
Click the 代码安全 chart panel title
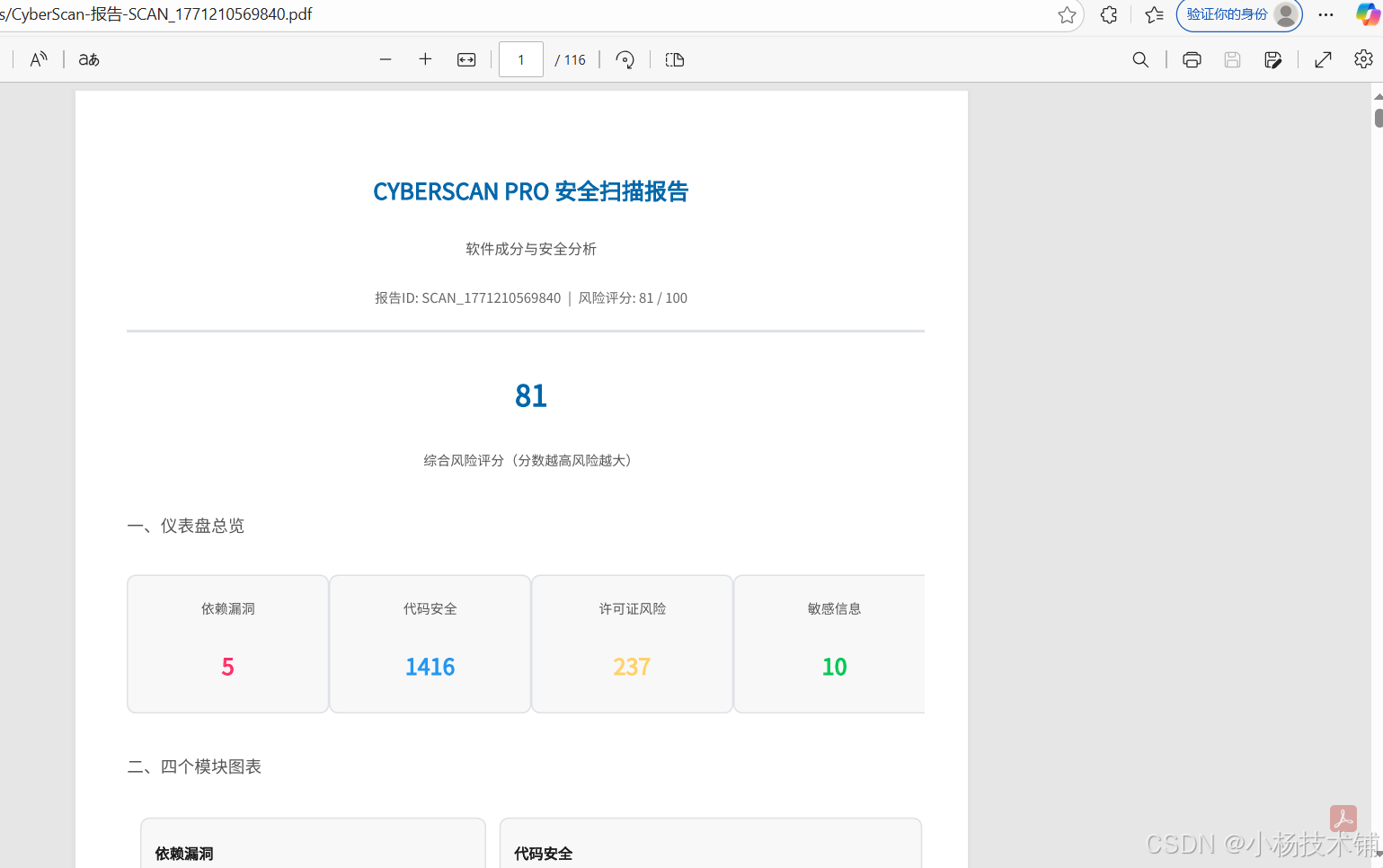(x=543, y=854)
